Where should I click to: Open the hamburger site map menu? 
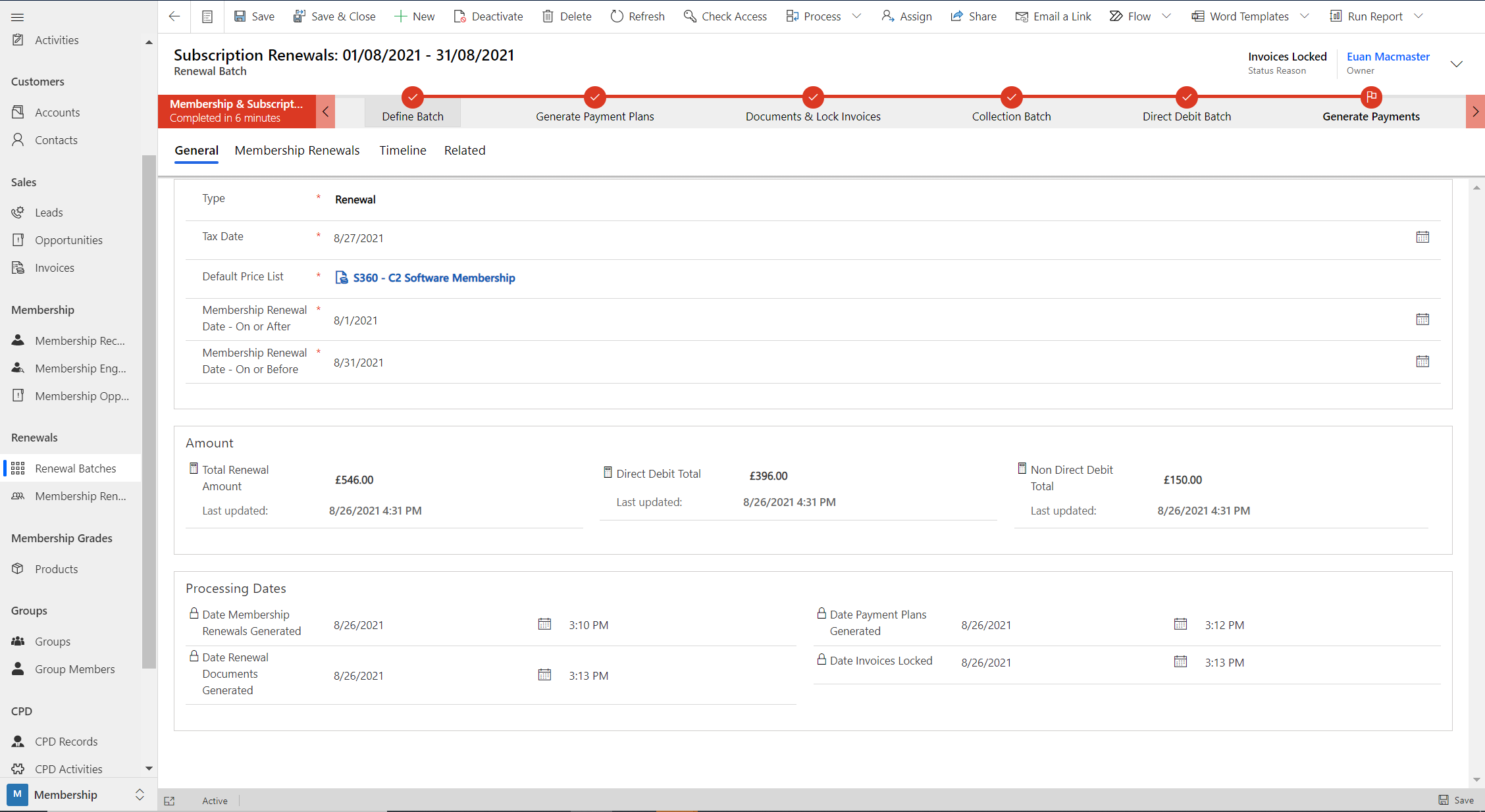[x=18, y=16]
